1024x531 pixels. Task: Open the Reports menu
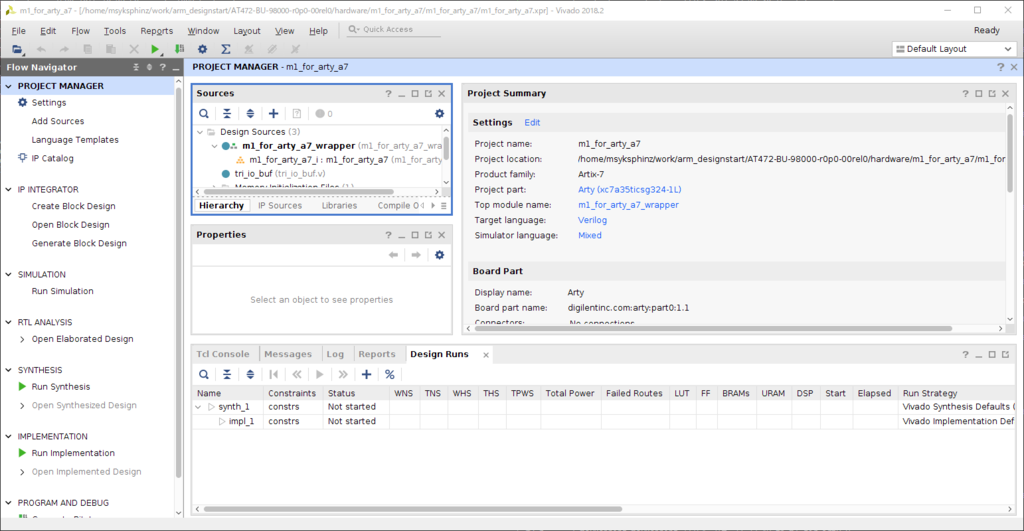157,31
